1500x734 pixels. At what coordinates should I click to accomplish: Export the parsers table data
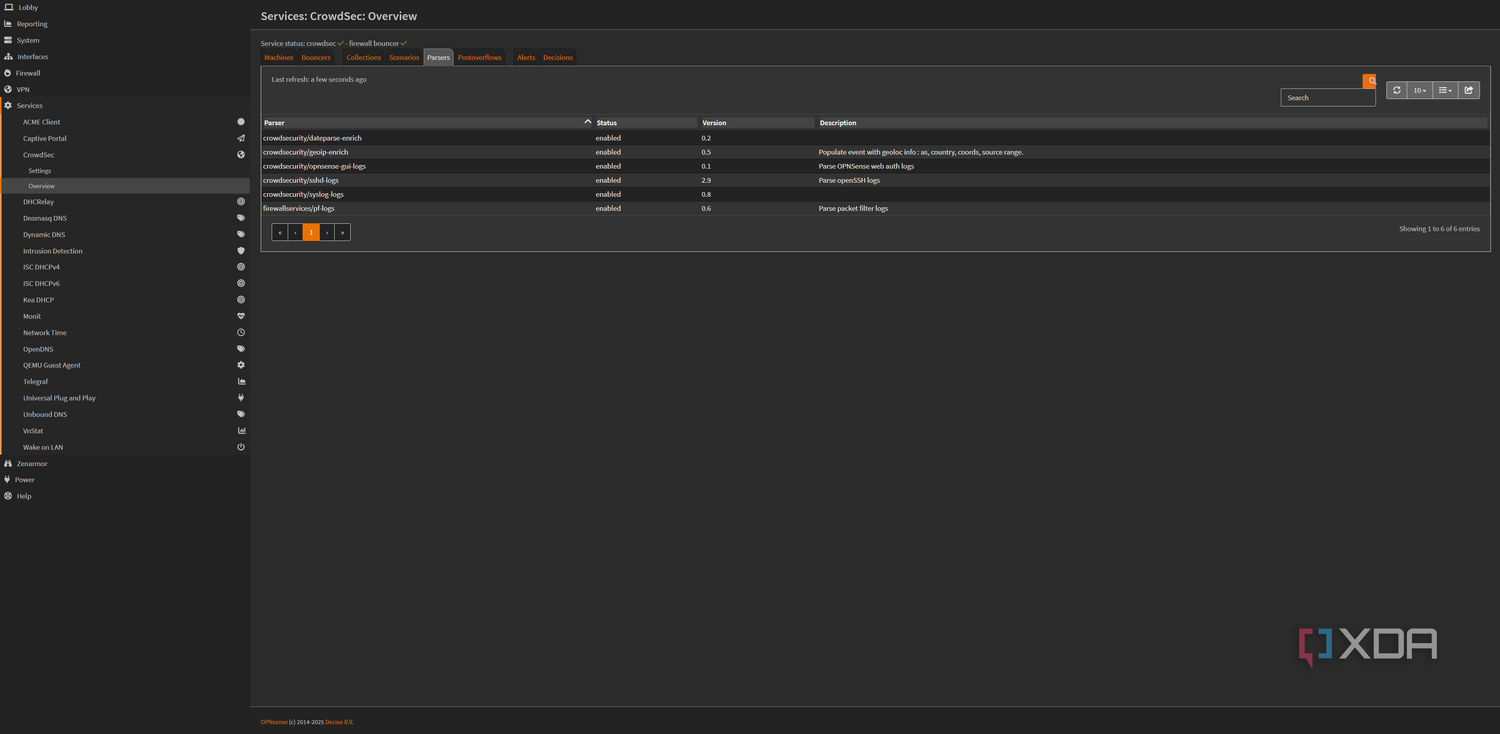click(1469, 90)
